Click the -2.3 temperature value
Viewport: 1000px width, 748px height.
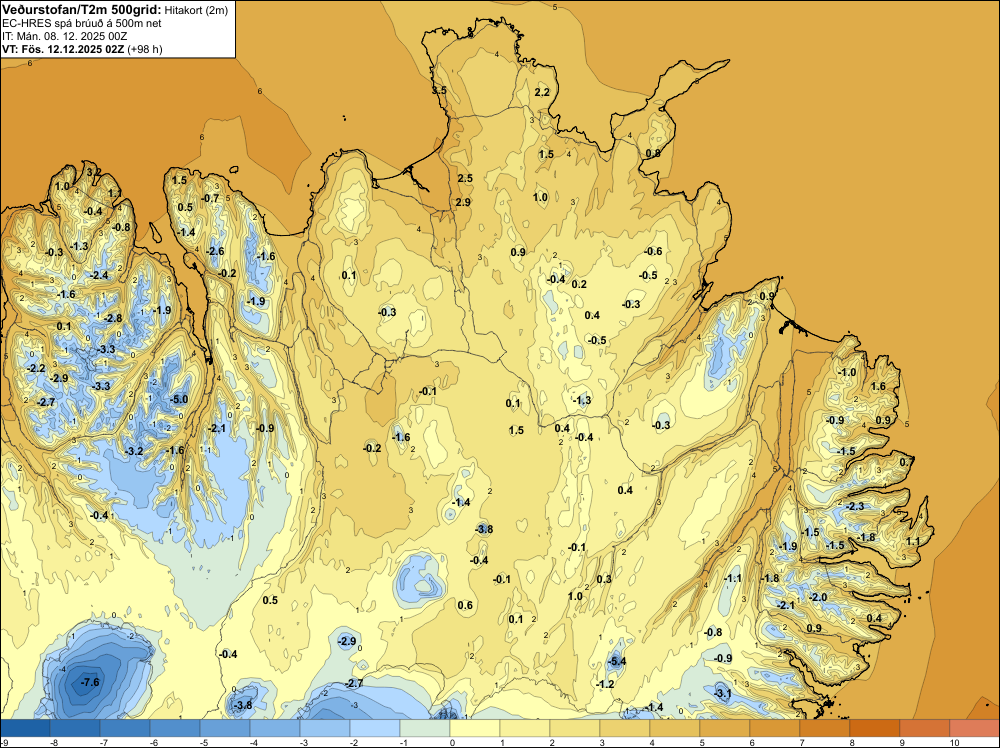[855, 506]
